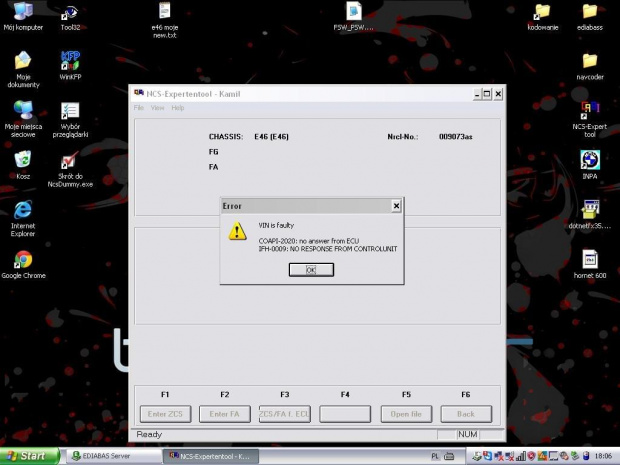Close the NCS-Expertentool window
The width and height of the screenshot is (620, 465).
498,94
